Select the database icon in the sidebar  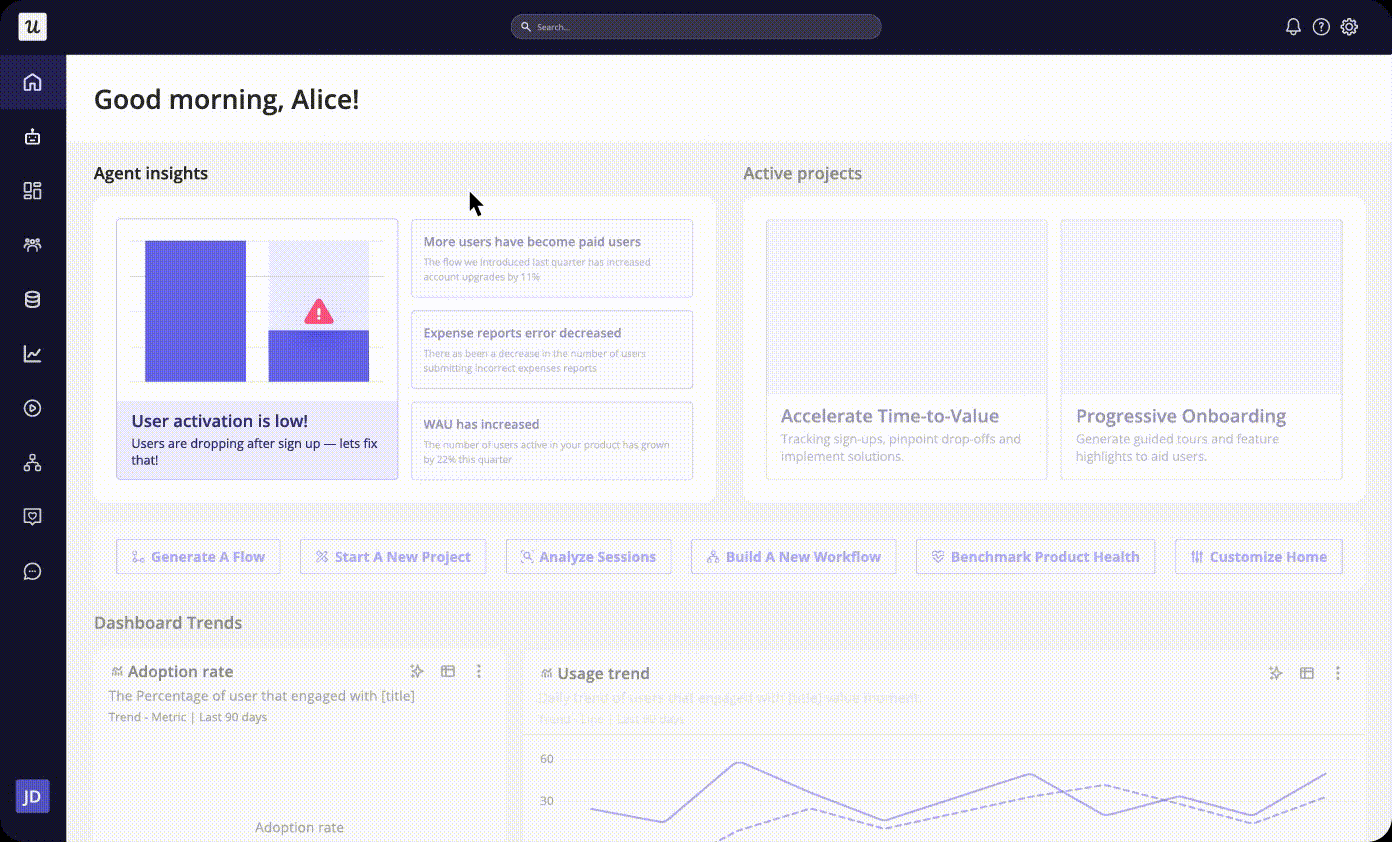(x=32, y=298)
